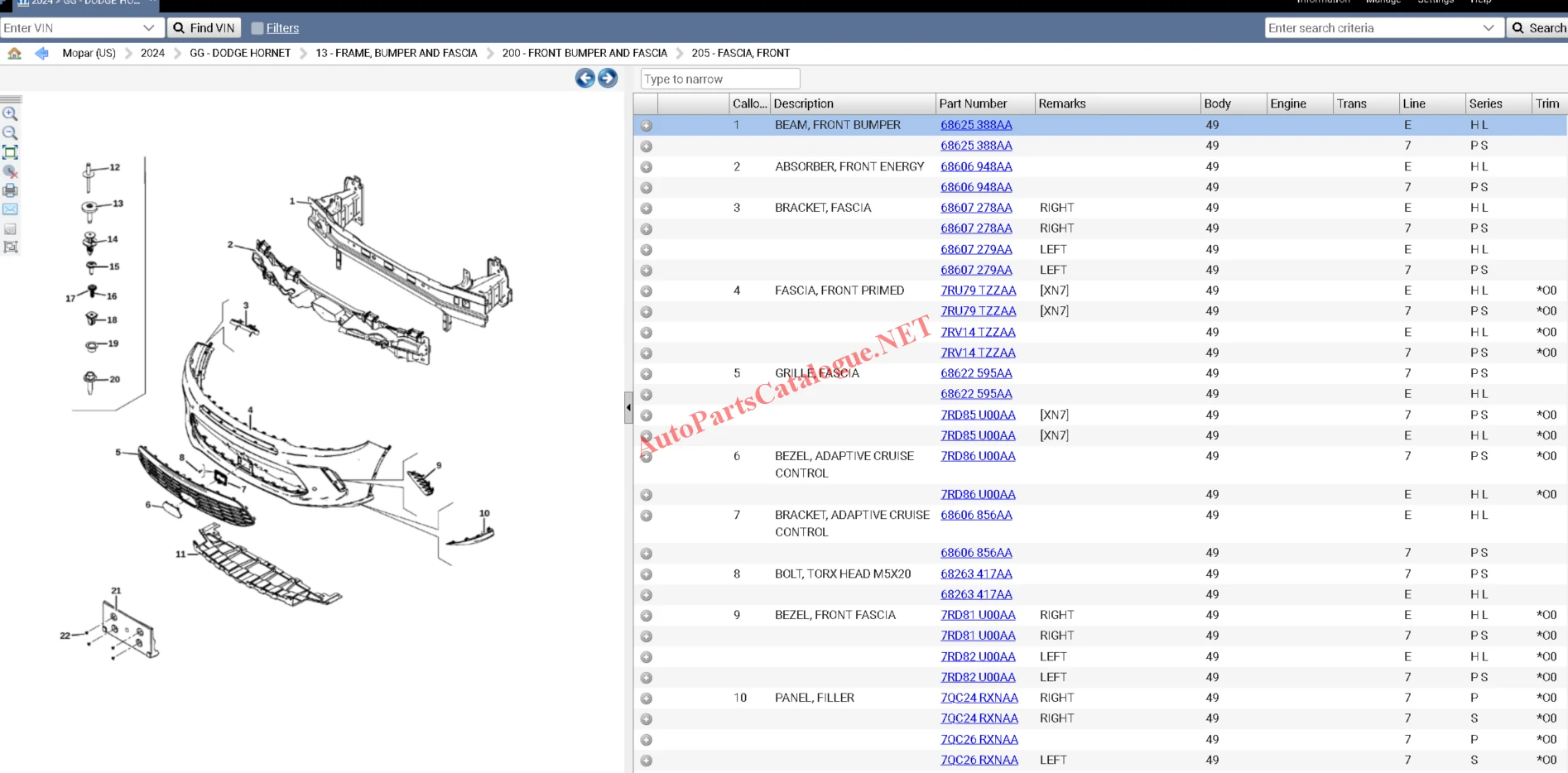Screen dimensions: 1568x773
Task: Click the Type to narrow filter field
Action: pyautogui.click(x=720, y=79)
